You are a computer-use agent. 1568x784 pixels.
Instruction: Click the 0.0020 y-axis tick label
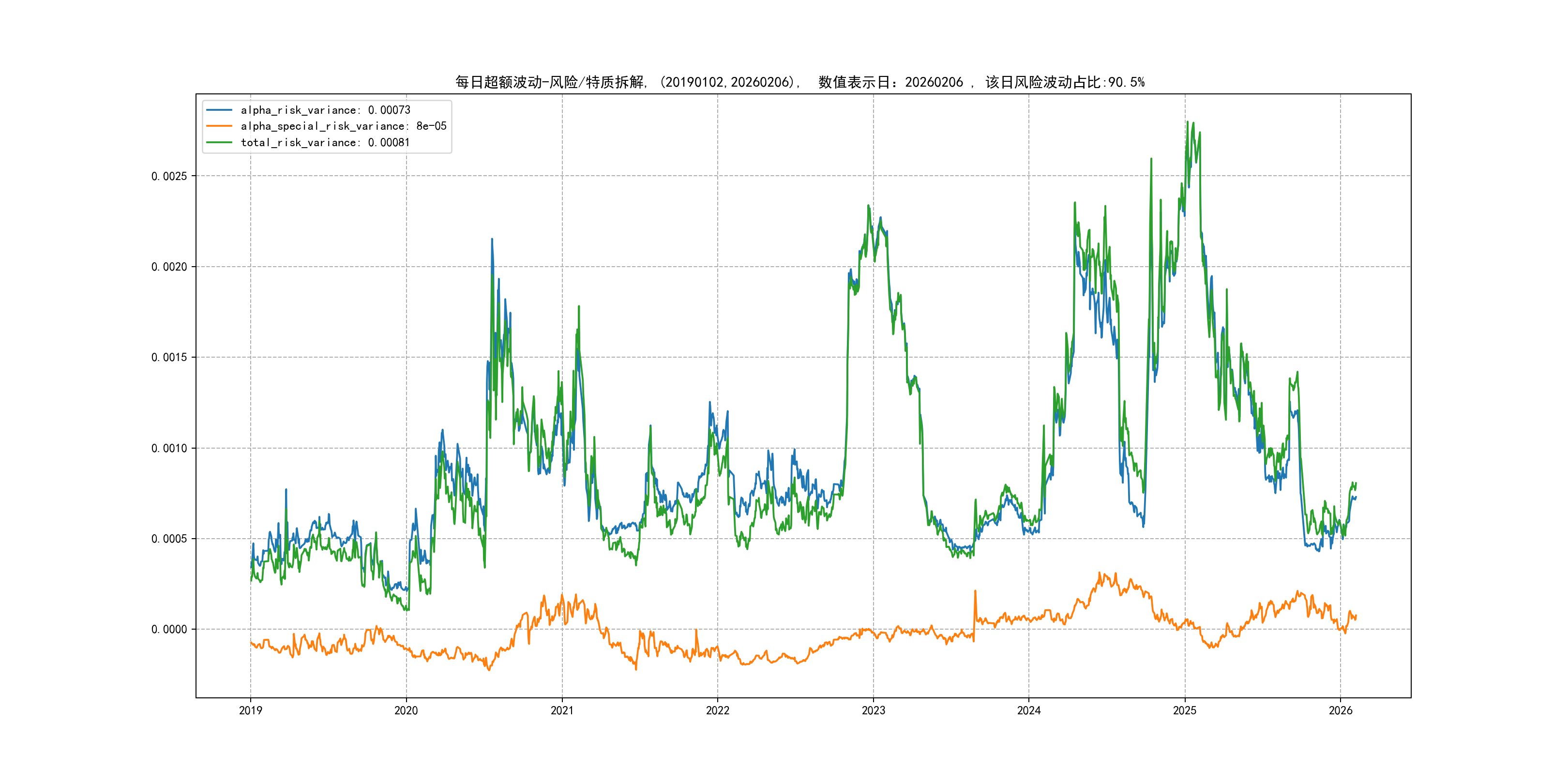click(169, 267)
